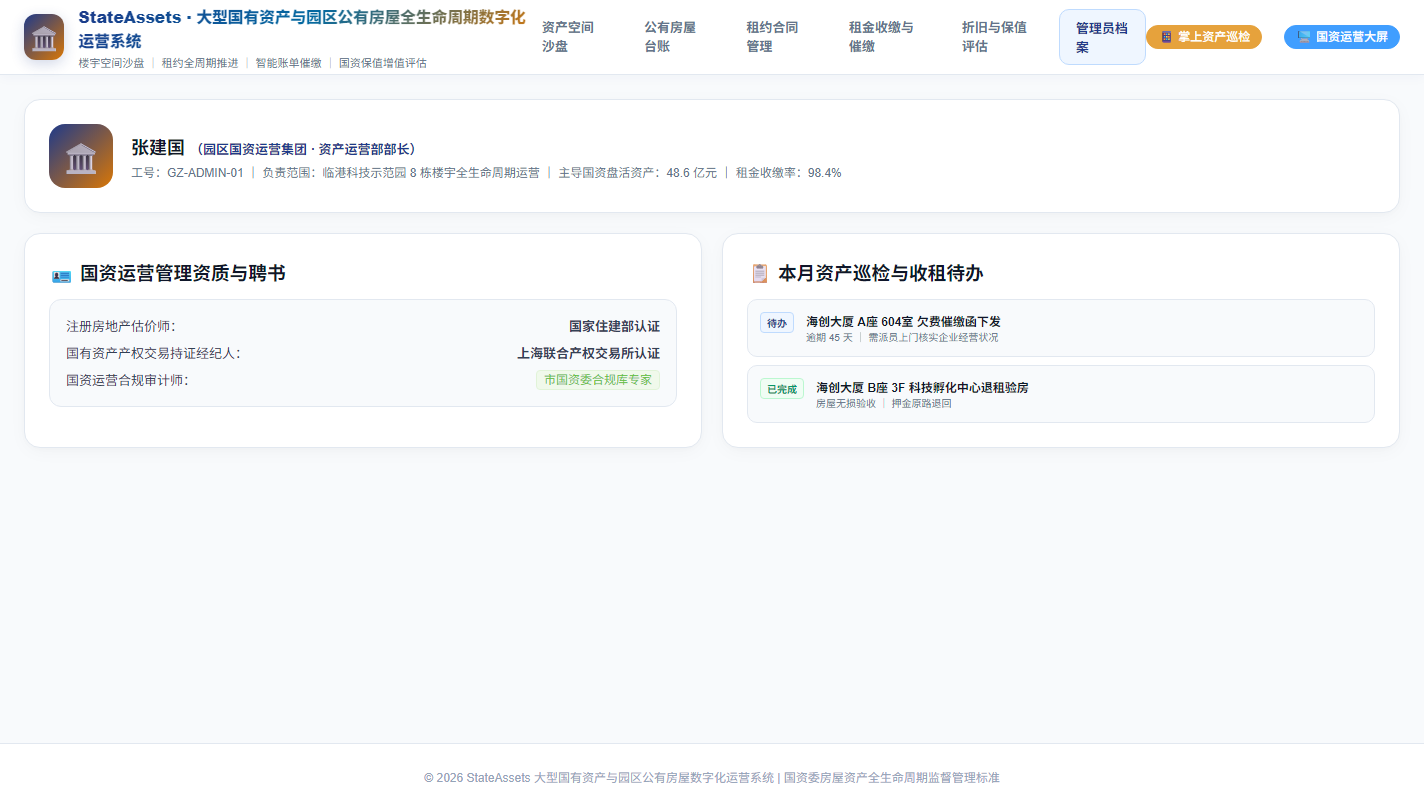Click the 上海联合产权交易所认证 value

coord(589,353)
